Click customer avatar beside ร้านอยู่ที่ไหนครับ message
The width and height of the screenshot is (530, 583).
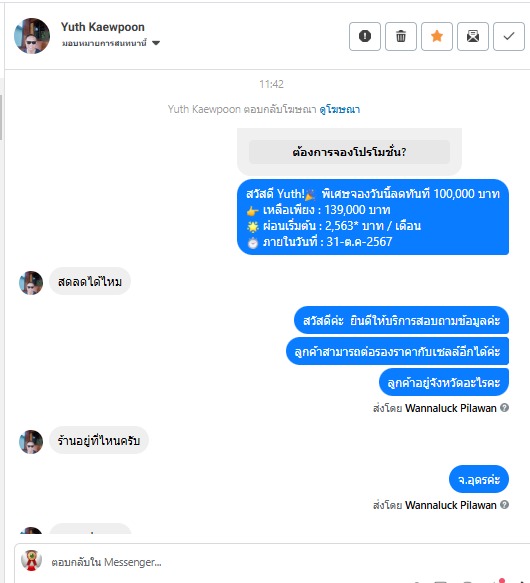click(x=31, y=442)
